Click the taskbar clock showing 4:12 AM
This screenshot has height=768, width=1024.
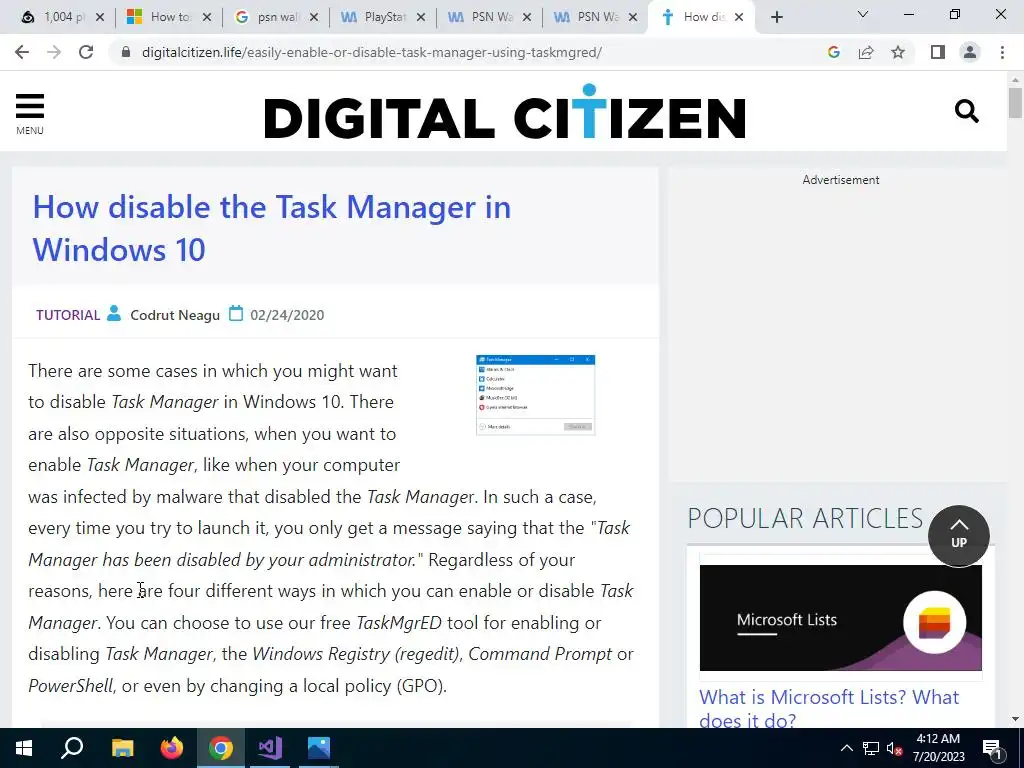click(938, 748)
